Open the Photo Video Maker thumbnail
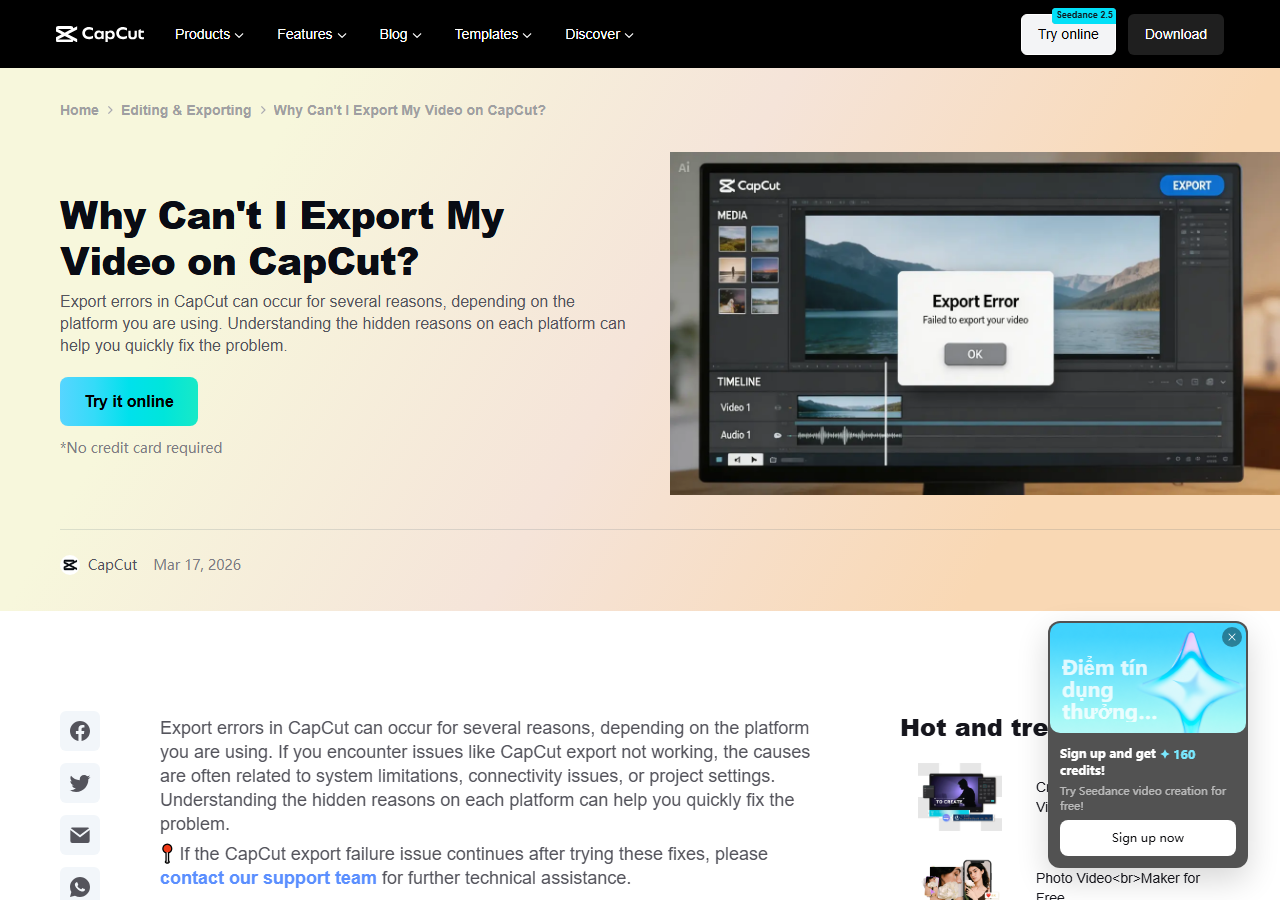 pyautogui.click(x=960, y=880)
